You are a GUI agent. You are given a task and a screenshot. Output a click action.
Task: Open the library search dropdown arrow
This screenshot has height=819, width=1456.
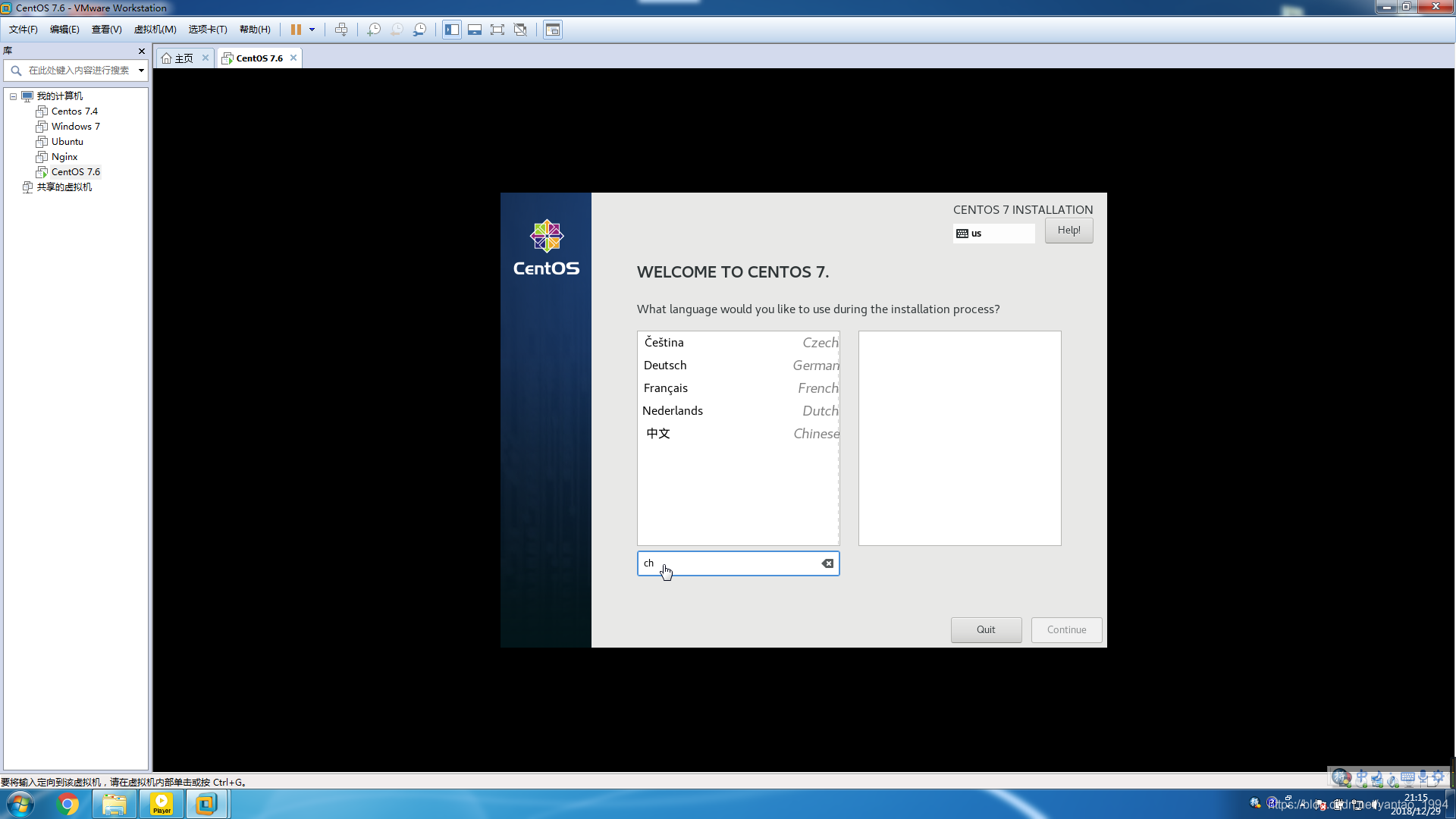(141, 71)
